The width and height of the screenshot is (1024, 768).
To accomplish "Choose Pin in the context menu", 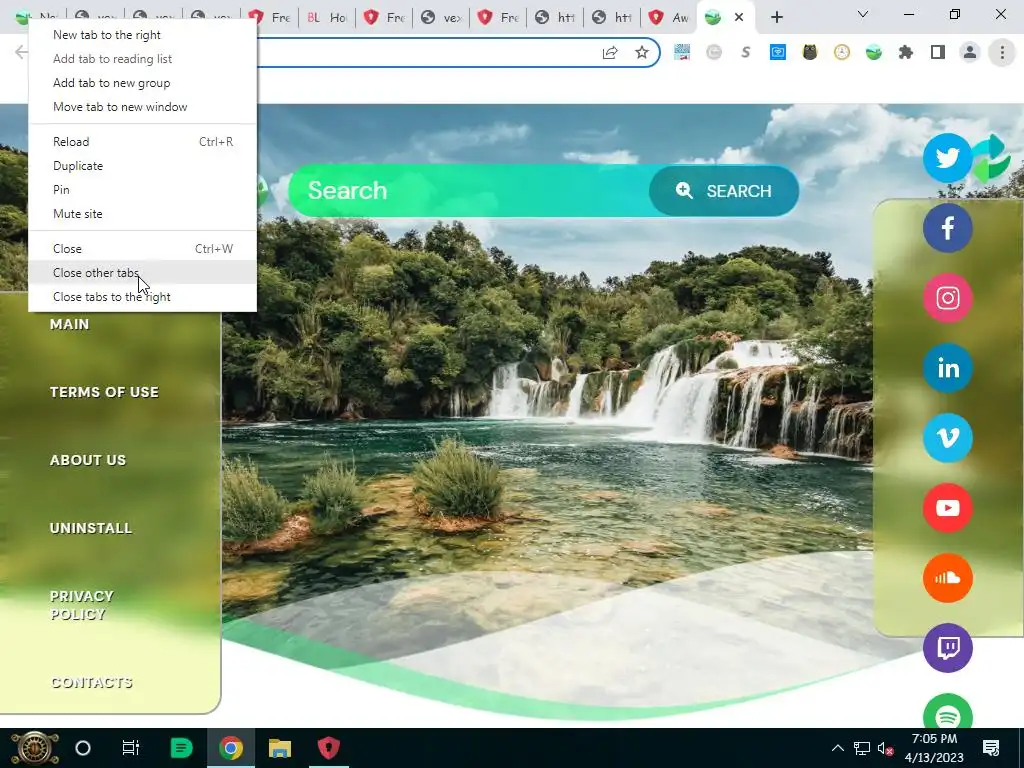I will (142, 189).
